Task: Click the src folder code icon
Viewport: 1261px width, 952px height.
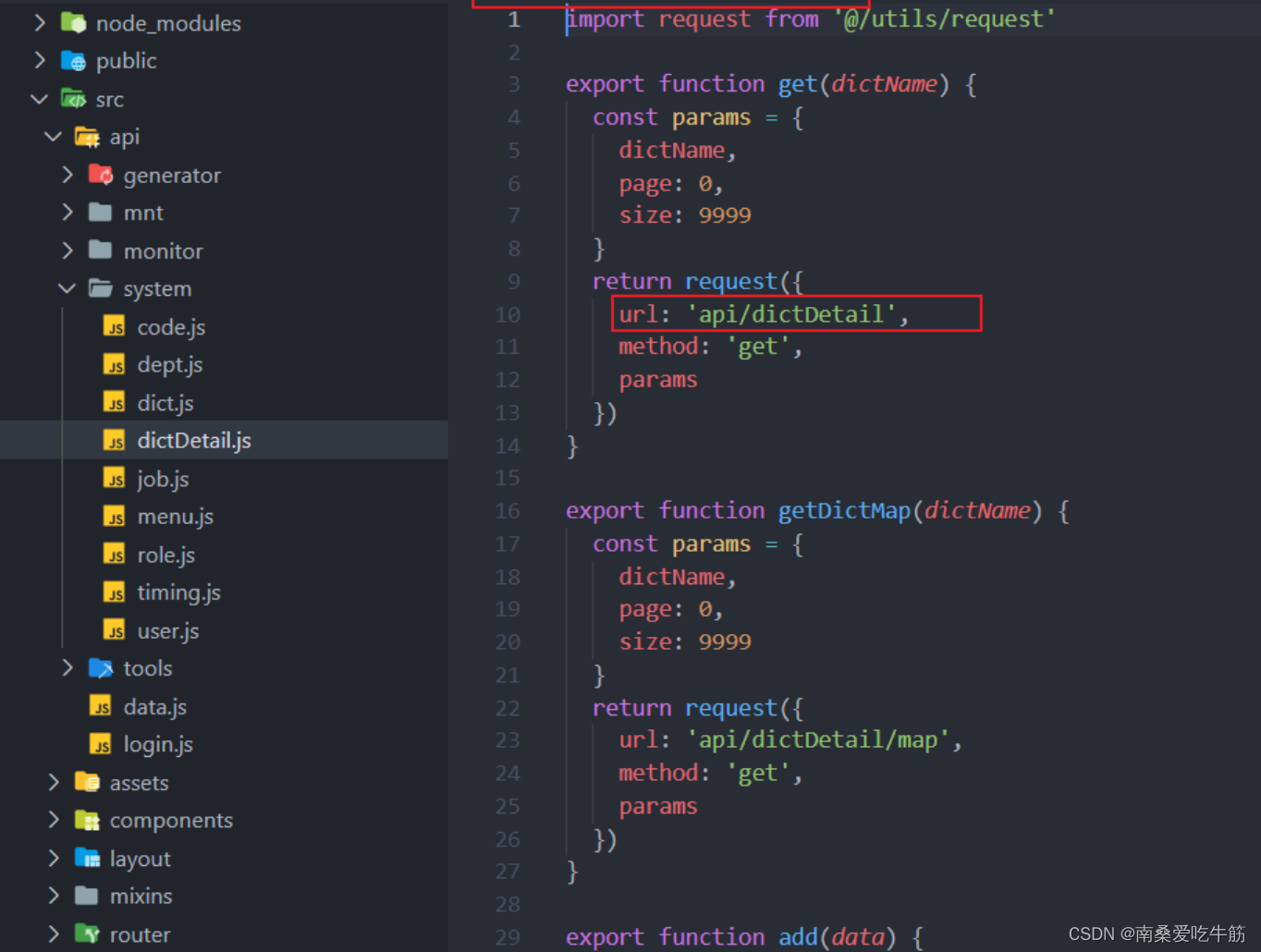Action: tap(73, 98)
